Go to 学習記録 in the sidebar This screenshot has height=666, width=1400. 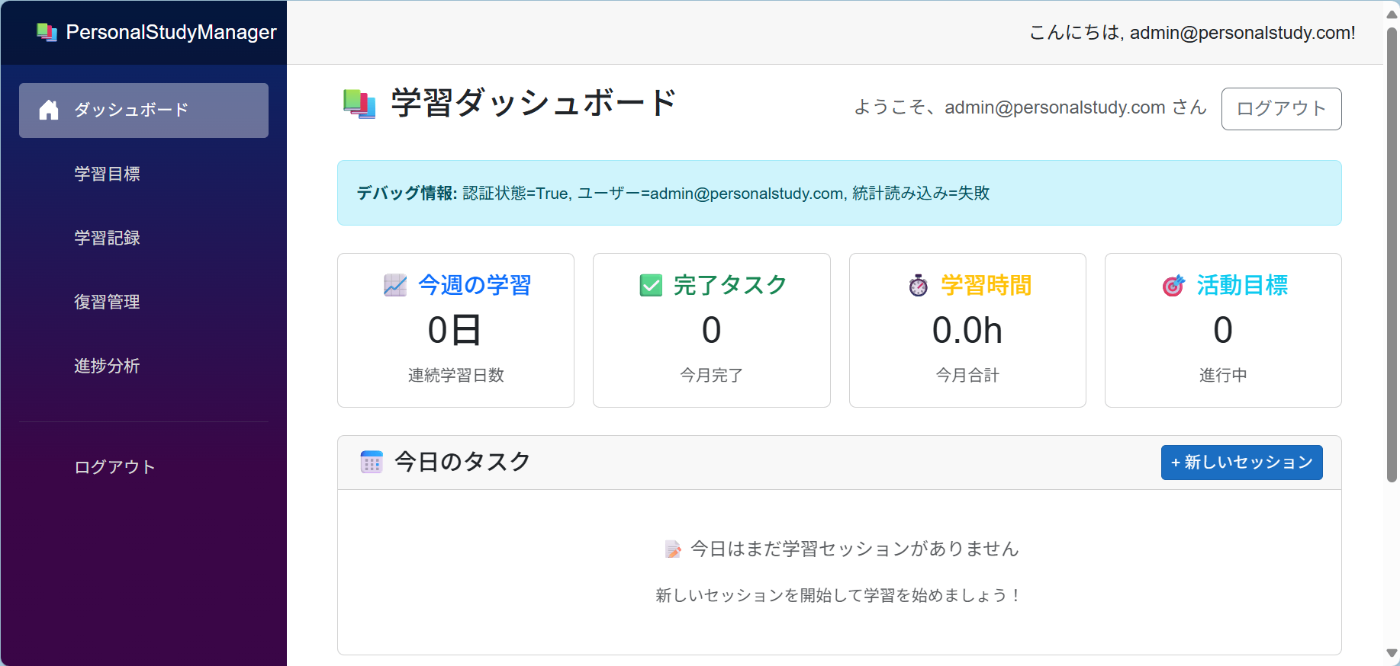click(x=107, y=238)
